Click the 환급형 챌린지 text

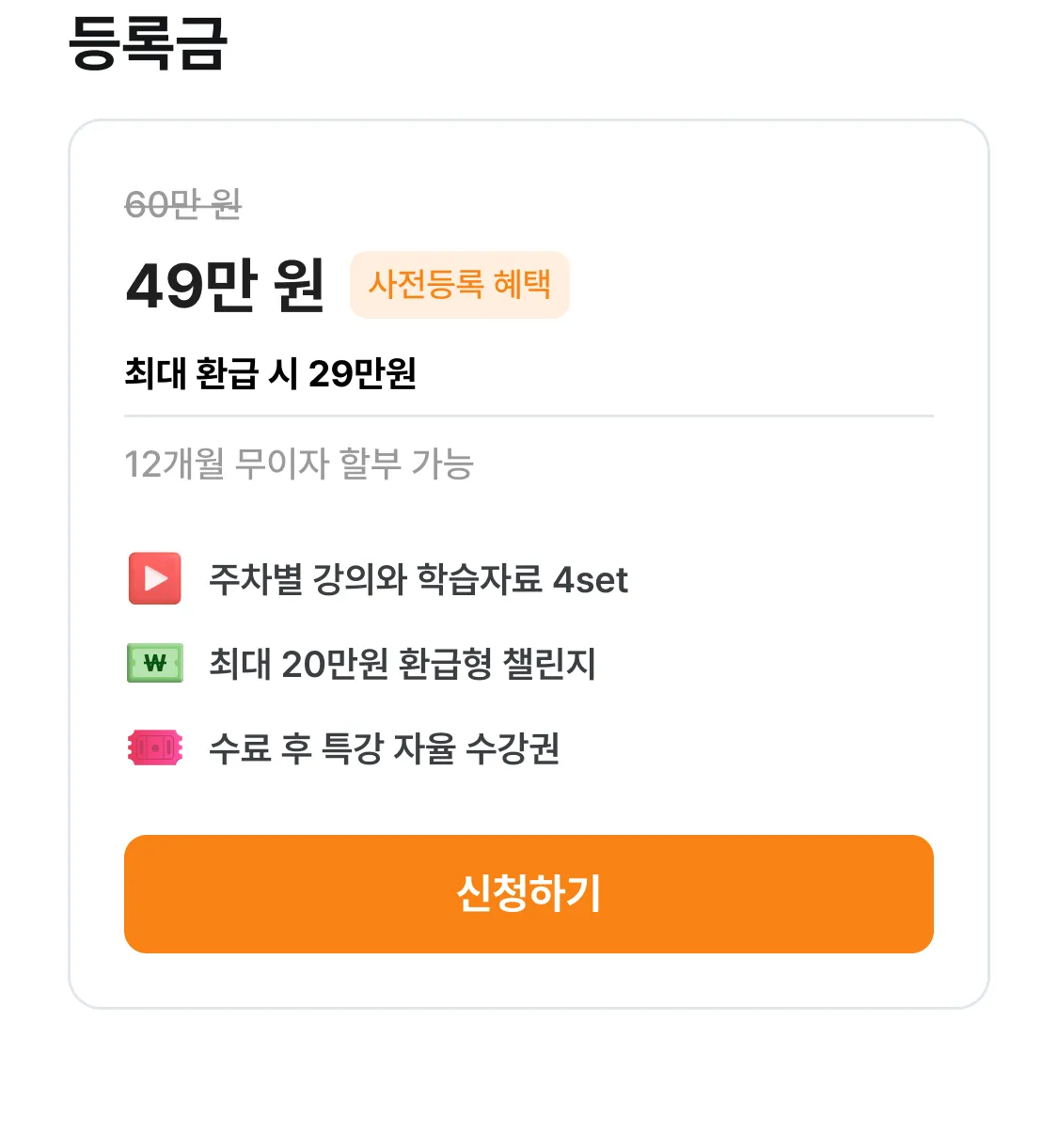coord(497,664)
